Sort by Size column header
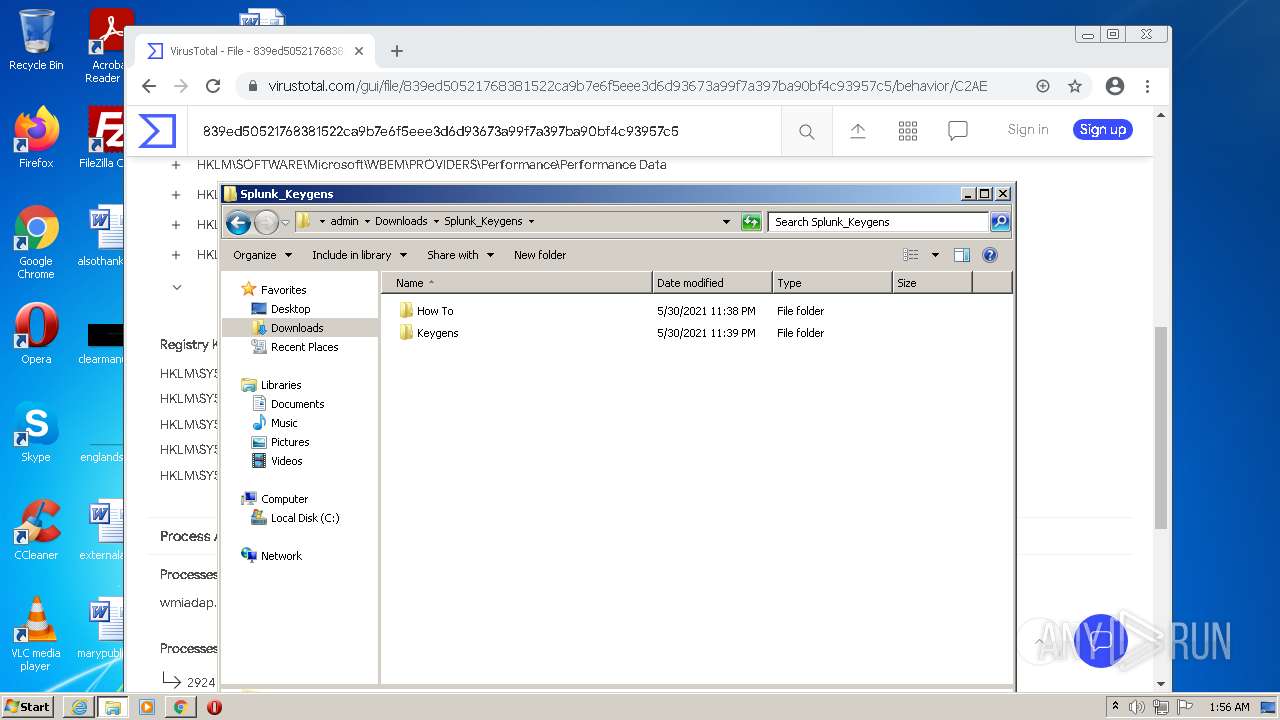 932,283
